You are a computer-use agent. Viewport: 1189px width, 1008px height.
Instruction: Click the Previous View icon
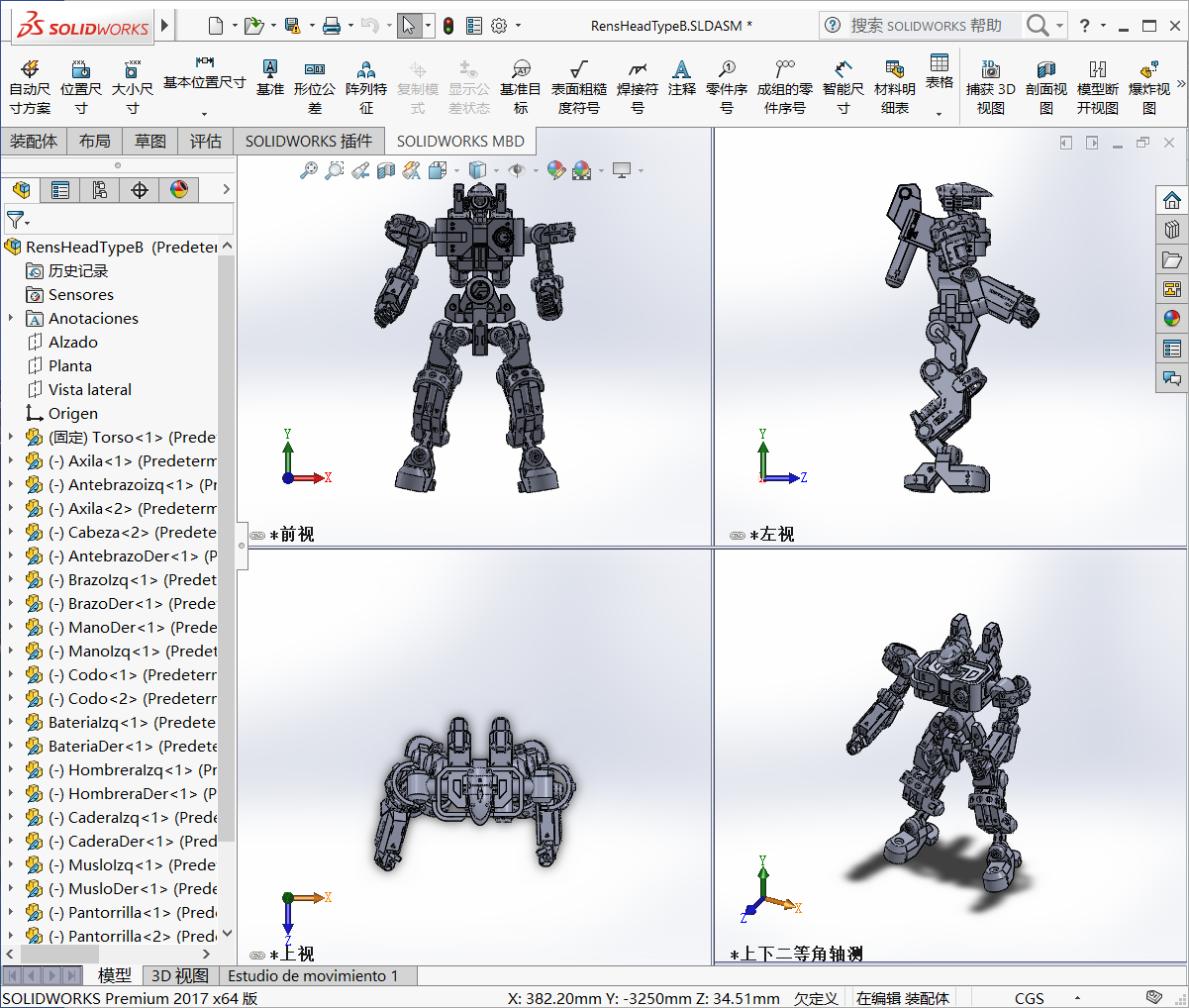coord(360,170)
